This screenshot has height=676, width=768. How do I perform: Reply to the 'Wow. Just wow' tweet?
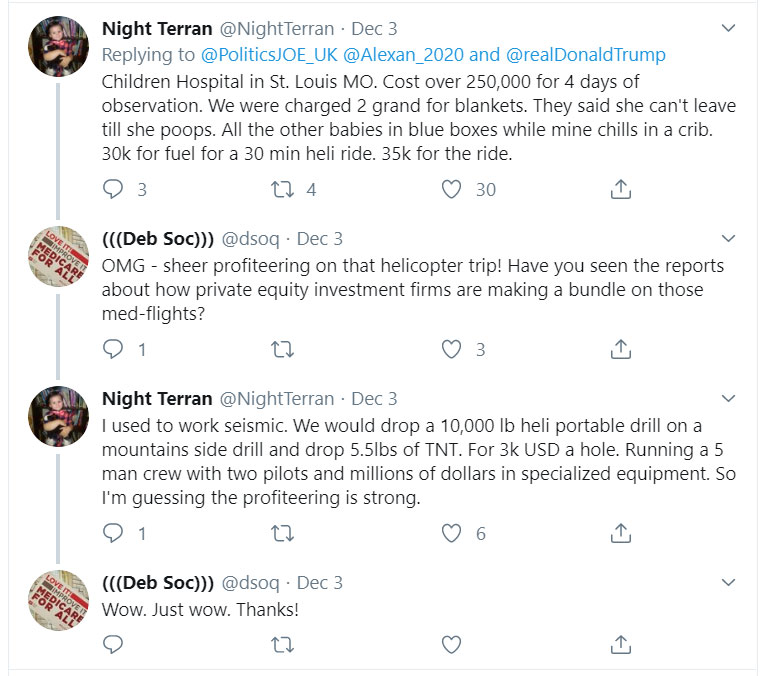coord(114,643)
